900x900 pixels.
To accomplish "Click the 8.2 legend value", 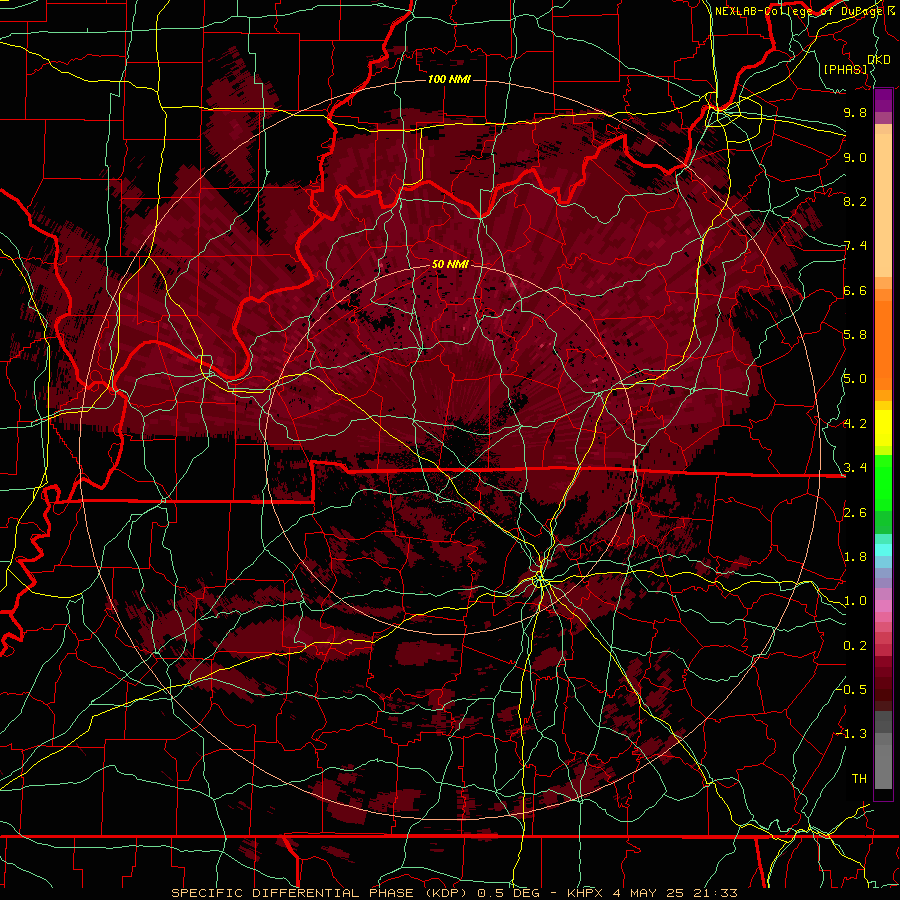I will pos(855,201).
